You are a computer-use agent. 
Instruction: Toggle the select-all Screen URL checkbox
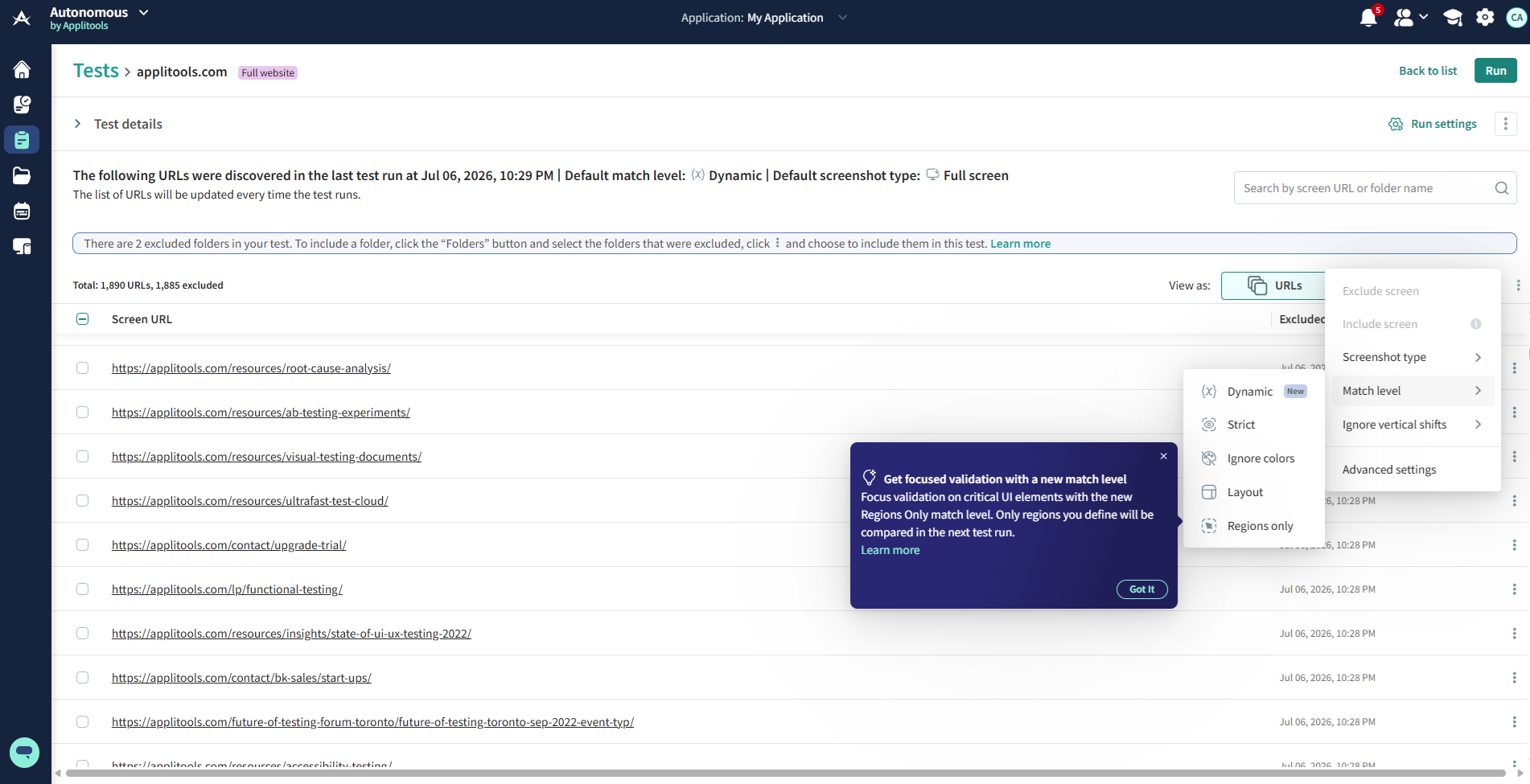pos(82,319)
